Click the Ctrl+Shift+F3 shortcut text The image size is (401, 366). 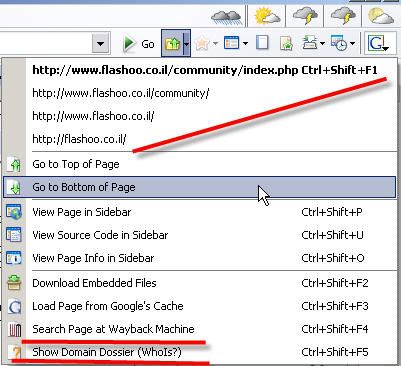[x=335, y=306]
